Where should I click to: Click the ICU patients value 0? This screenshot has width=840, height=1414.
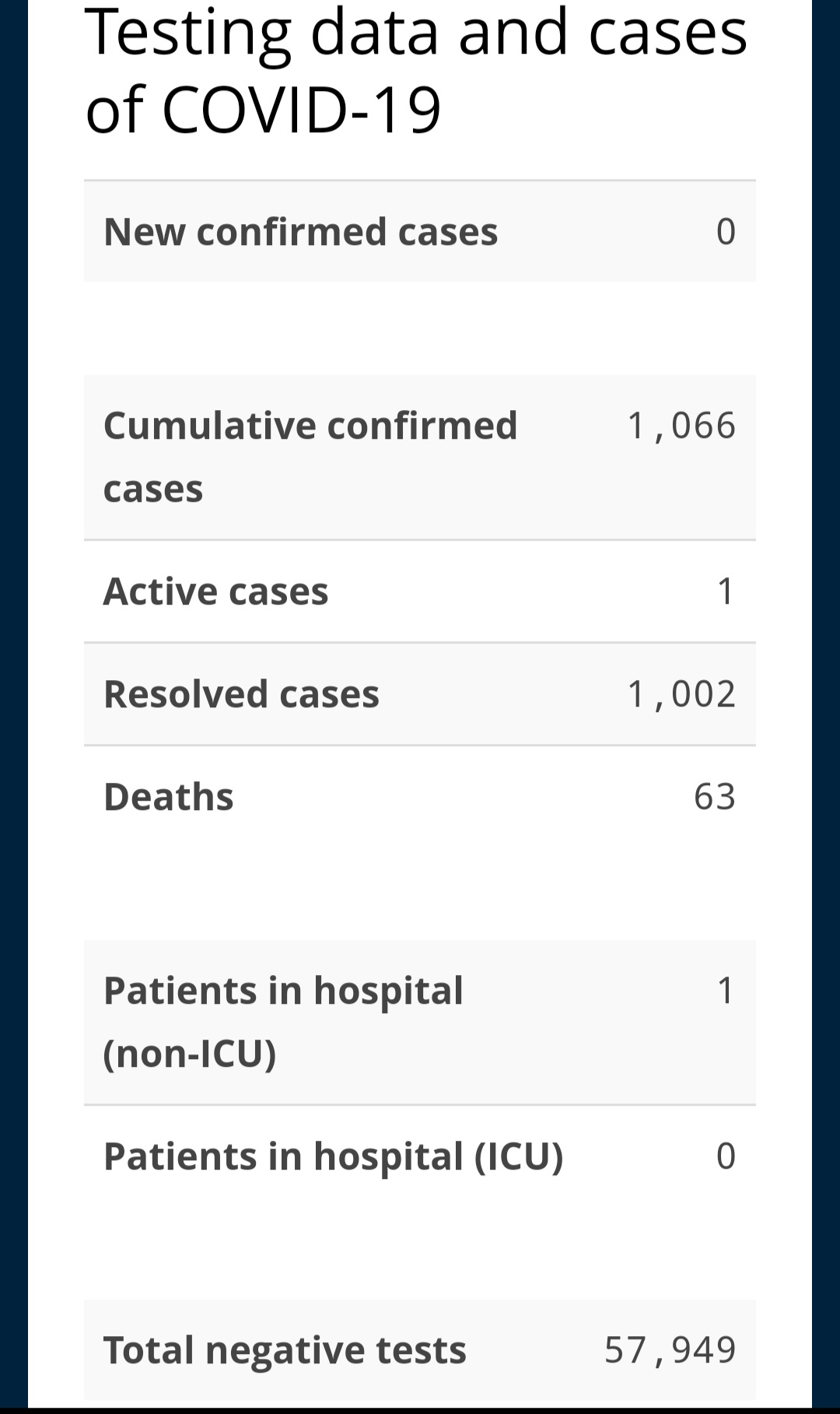pos(726,1156)
